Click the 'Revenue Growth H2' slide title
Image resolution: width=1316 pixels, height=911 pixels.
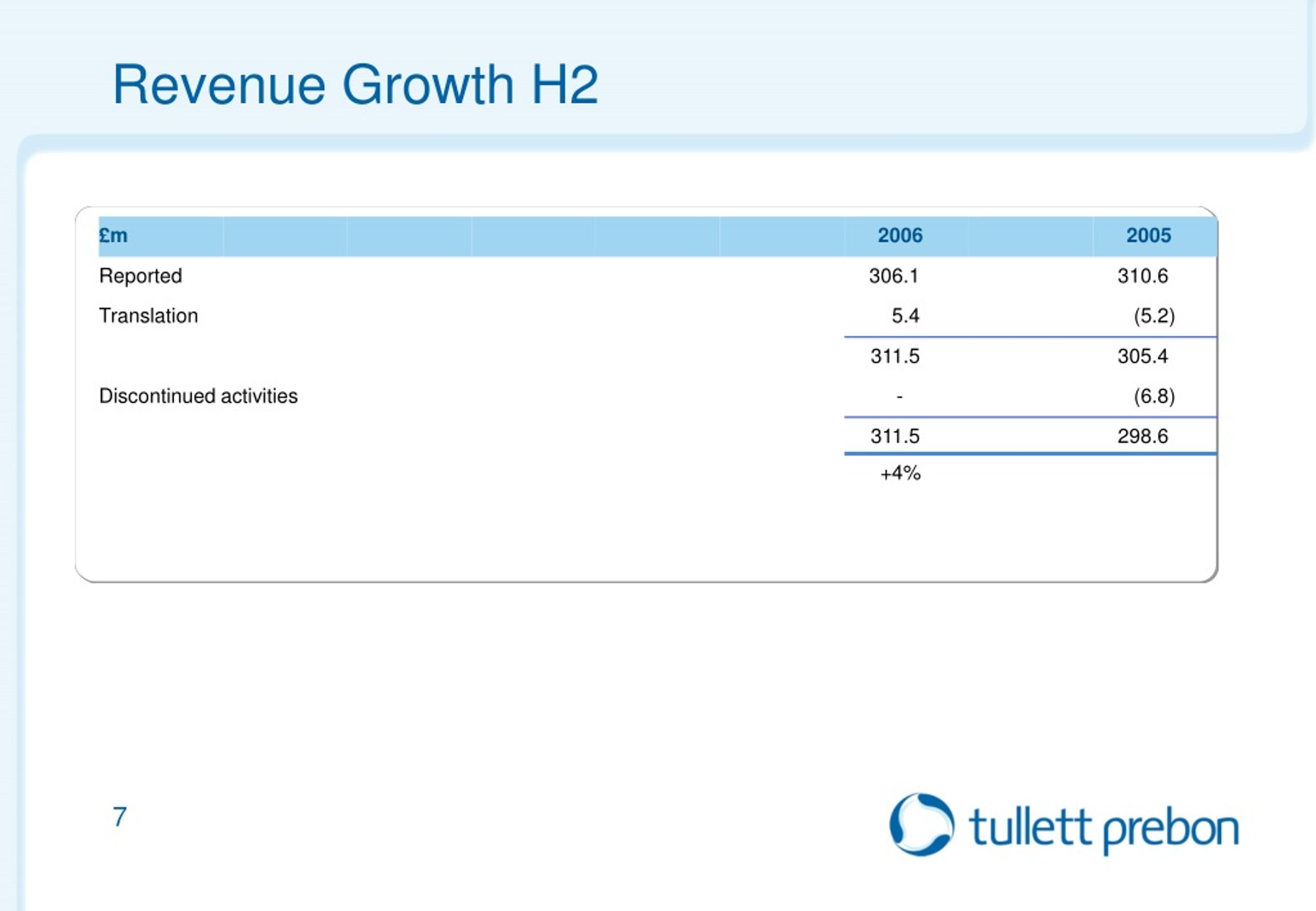tap(356, 84)
